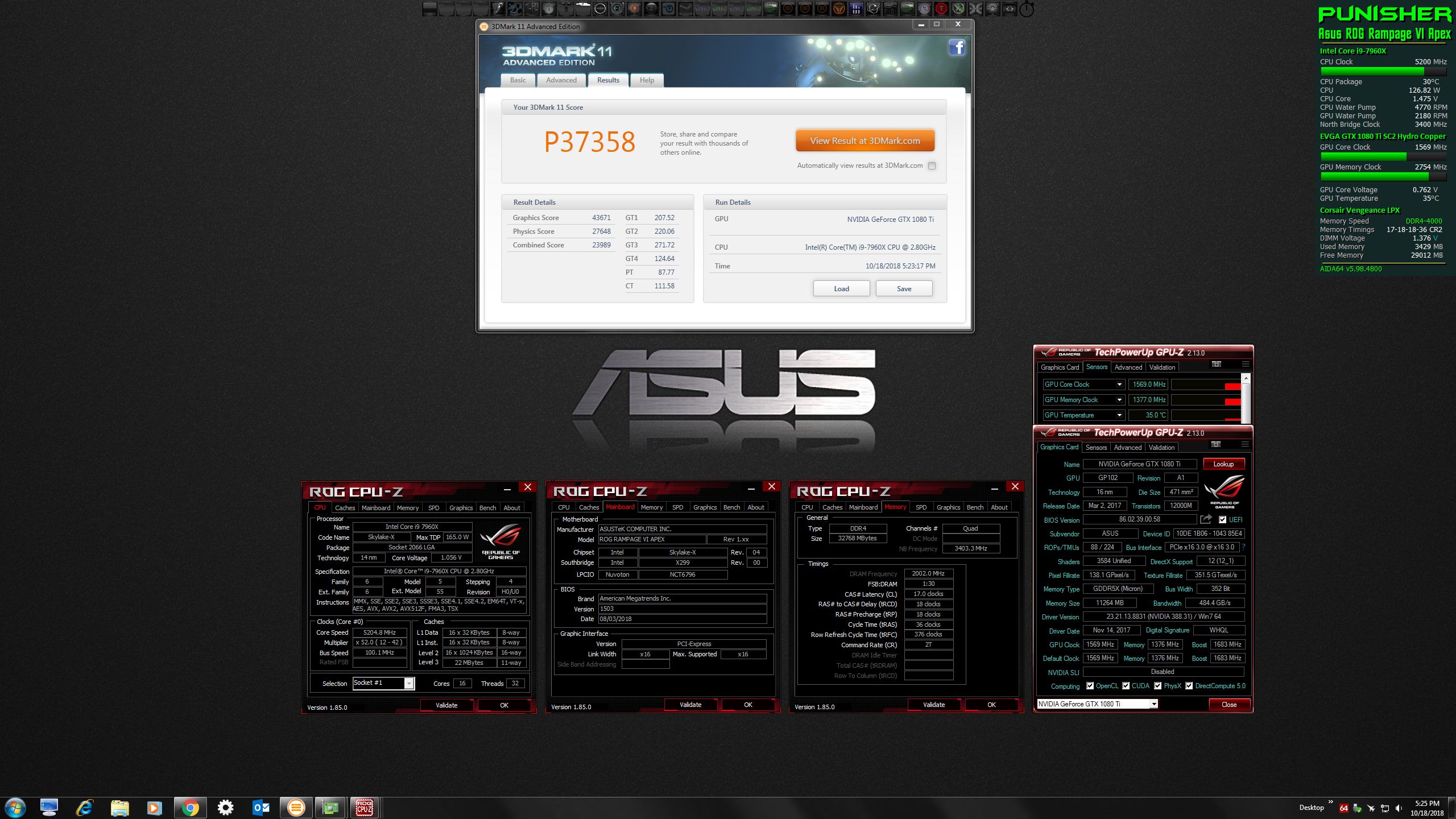
Task: Open hamburger menu in GPU-Z Graphics Card window
Action: (x=1245, y=445)
